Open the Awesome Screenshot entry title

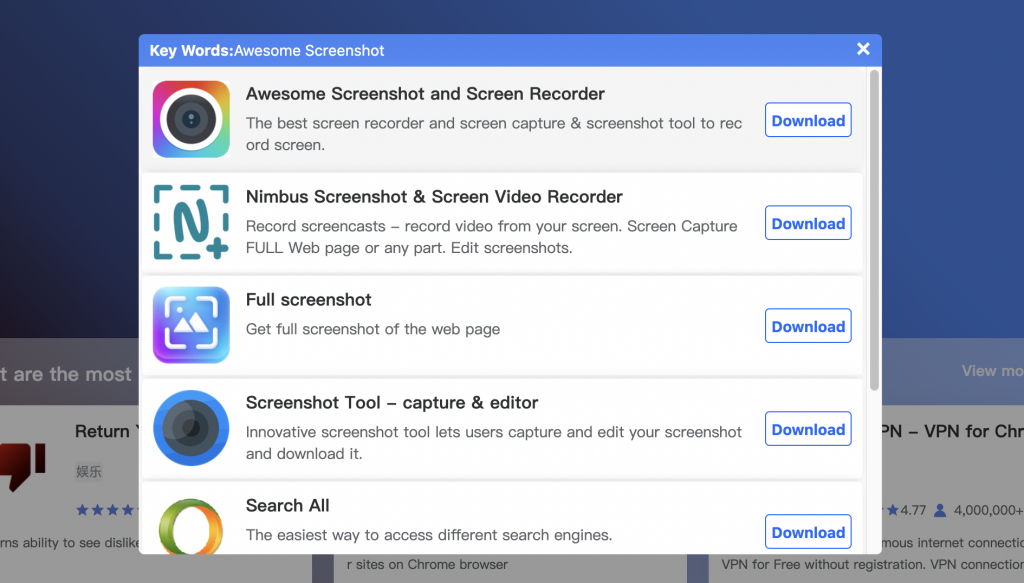point(424,93)
